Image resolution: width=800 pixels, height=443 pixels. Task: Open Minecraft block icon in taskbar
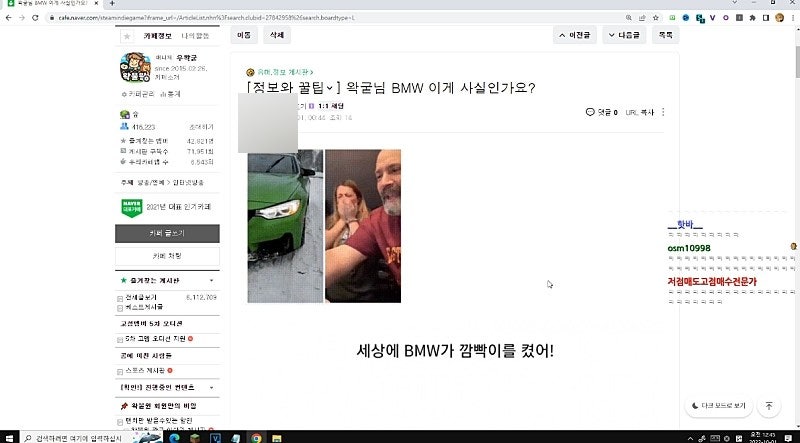pos(194,438)
